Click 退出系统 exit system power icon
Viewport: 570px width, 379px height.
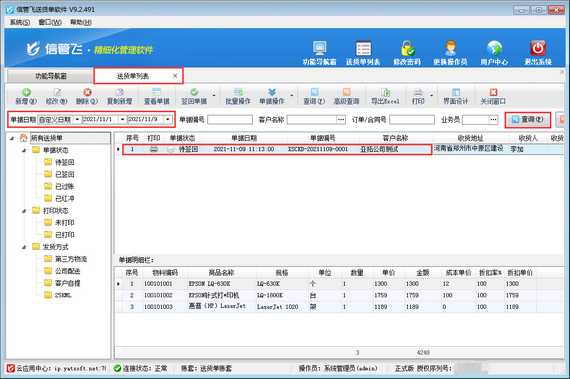538,48
